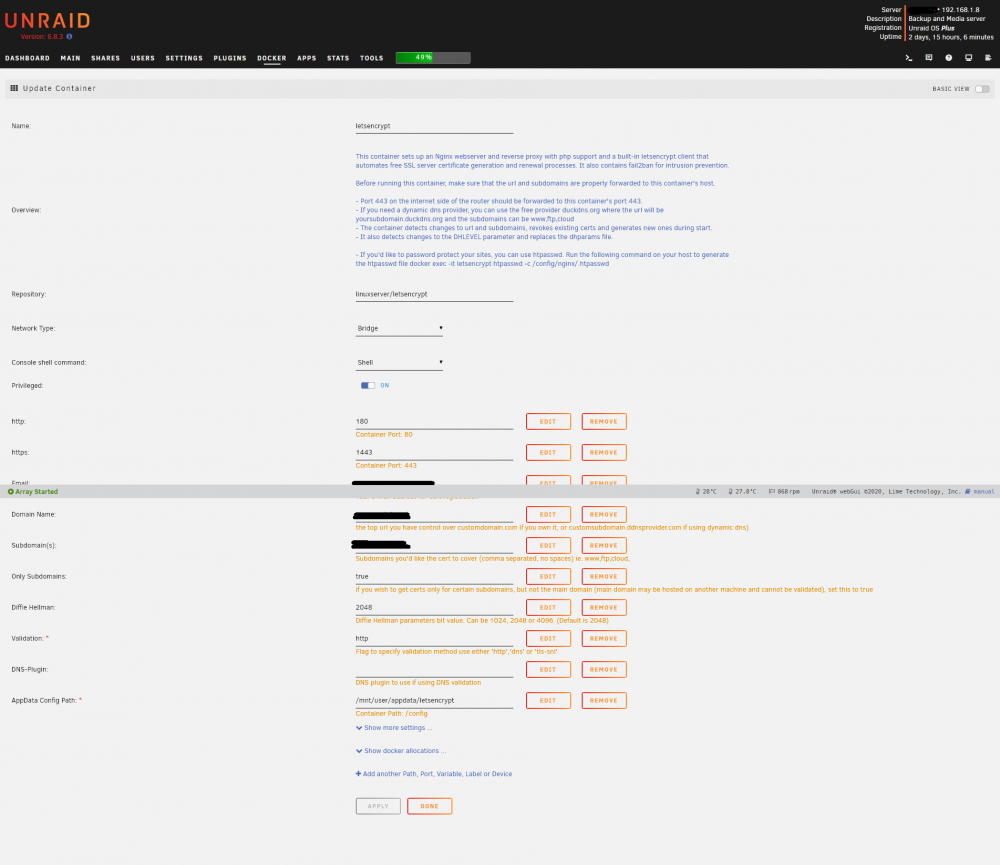Go to the Dashboard menu
The height and width of the screenshot is (865, 1000).
click(x=27, y=58)
